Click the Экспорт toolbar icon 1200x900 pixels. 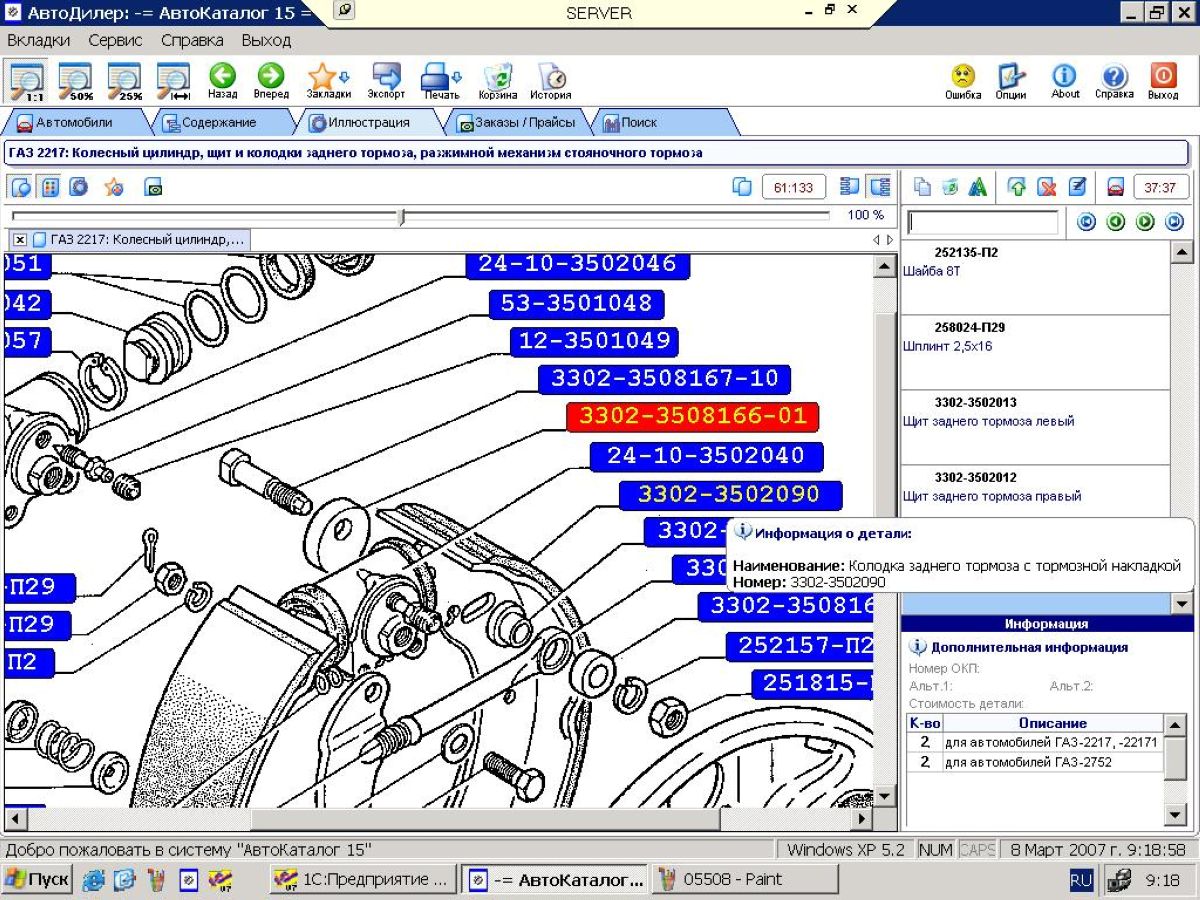point(386,81)
